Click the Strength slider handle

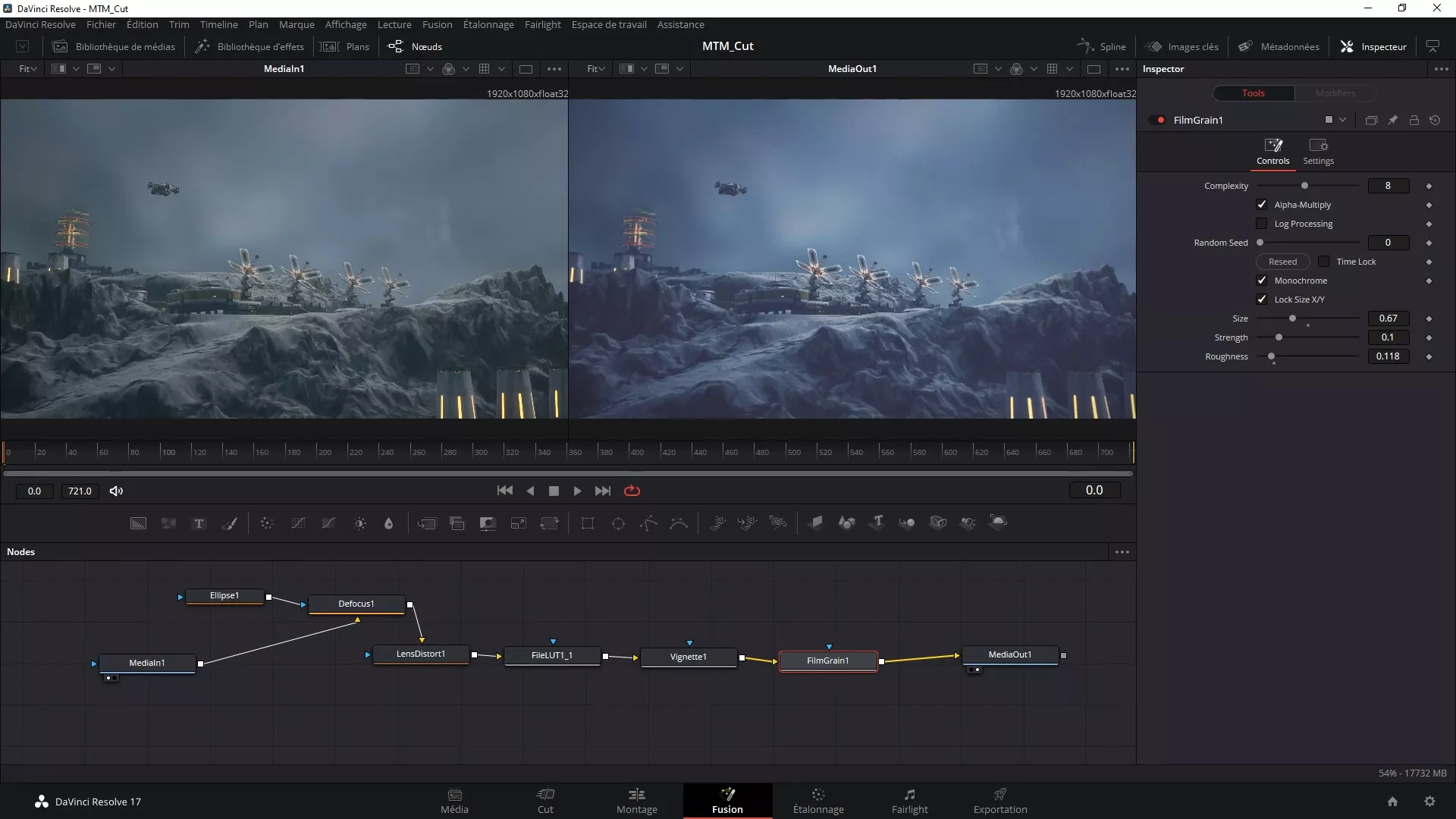[x=1279, y=337]
